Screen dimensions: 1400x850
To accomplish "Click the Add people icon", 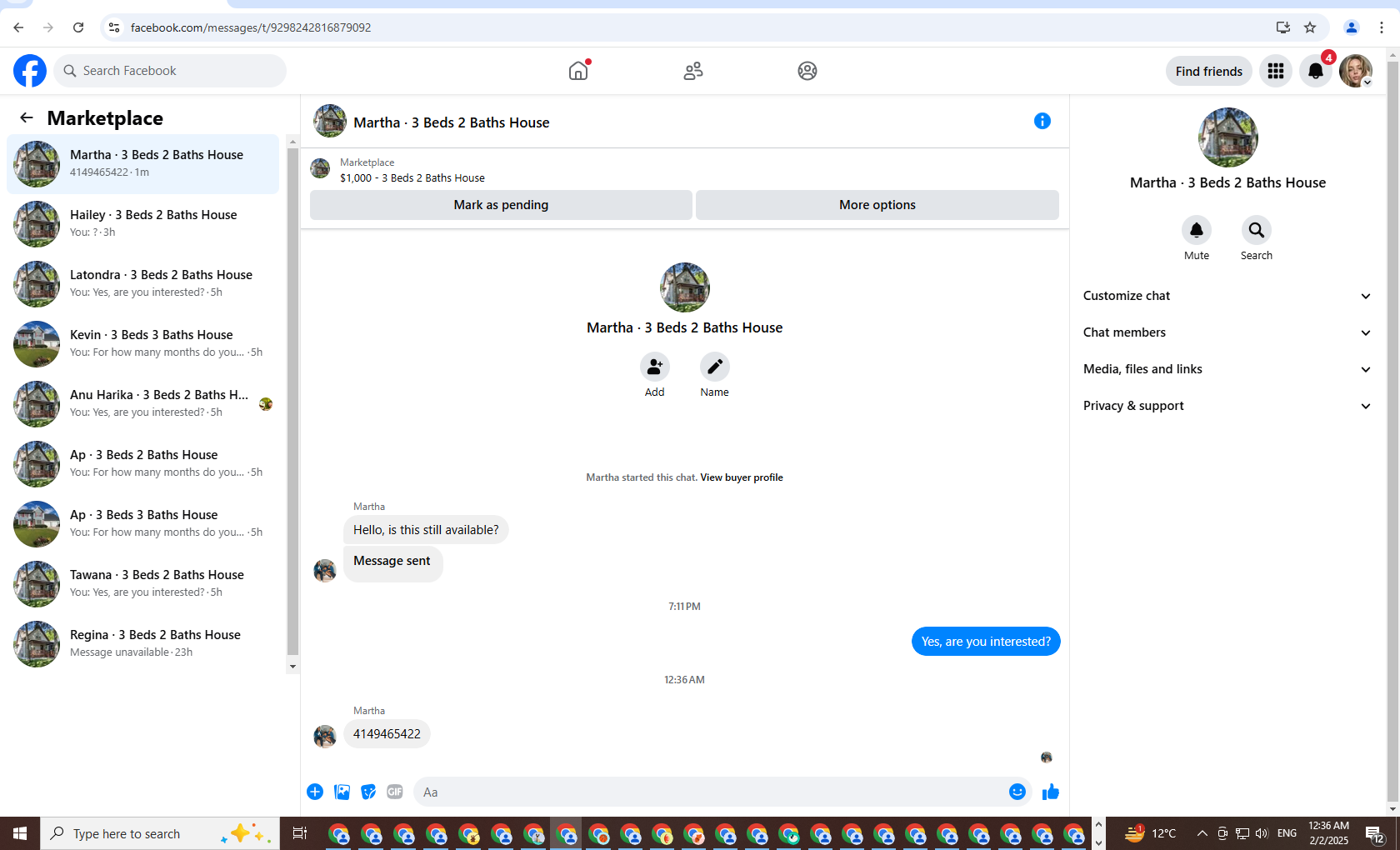I will pyautogui.click(x=655, y=367).
